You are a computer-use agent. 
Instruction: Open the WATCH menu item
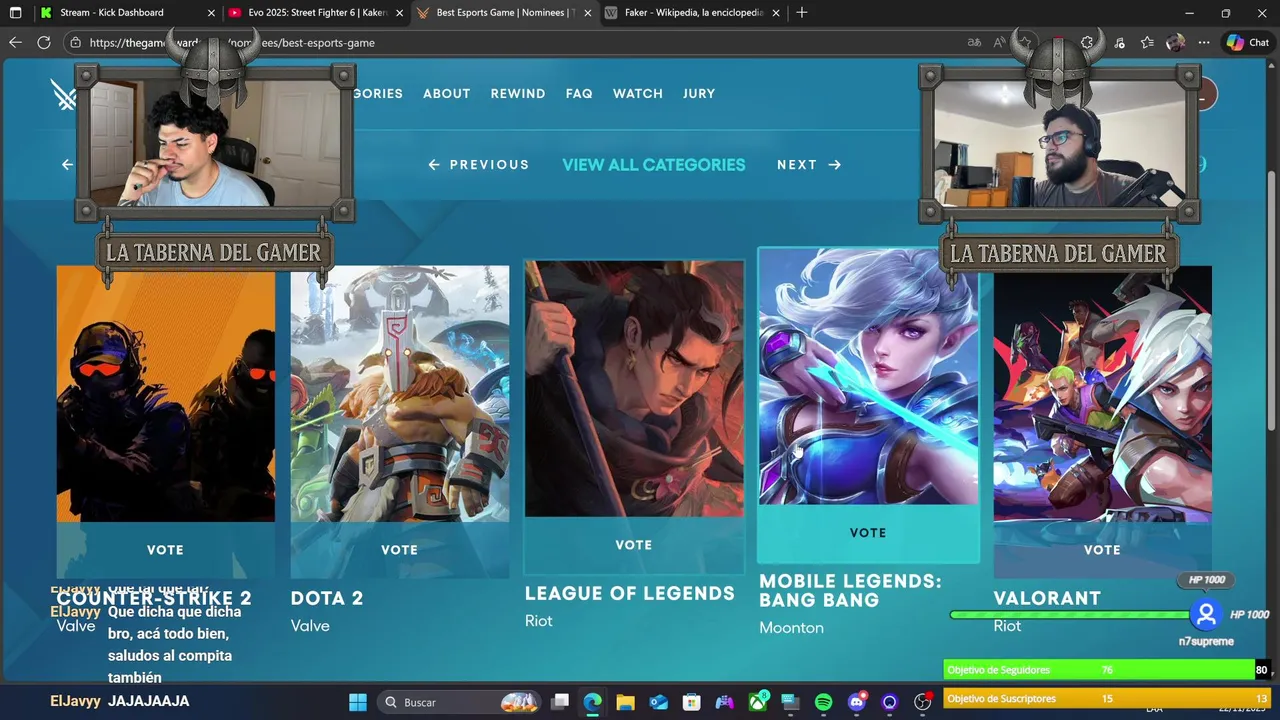(x=638, y=93)
